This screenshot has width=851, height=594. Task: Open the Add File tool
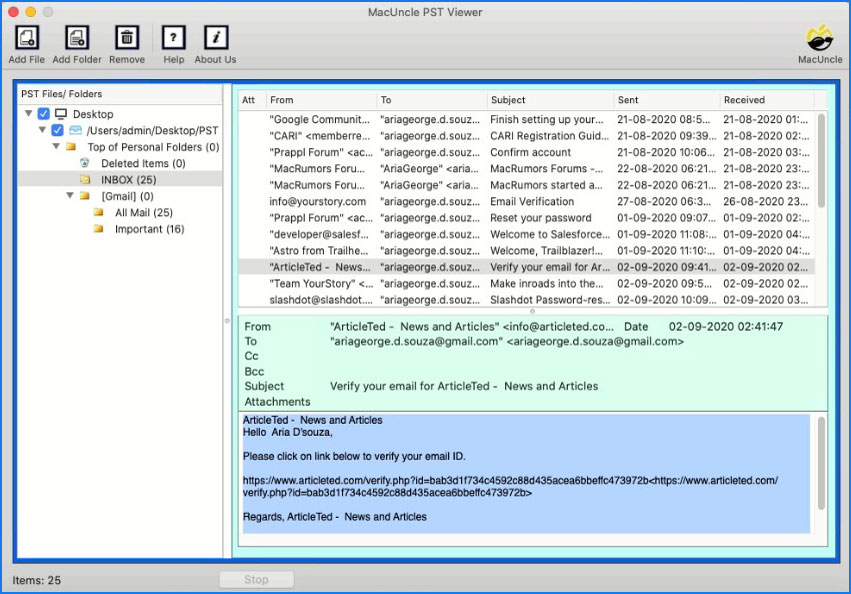(25, 38)
